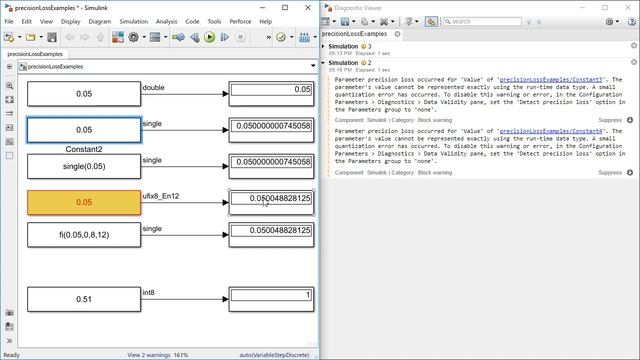Open the Diagram menu
The height and width of the screenshot is (360, 640).
tap(100, 21)
